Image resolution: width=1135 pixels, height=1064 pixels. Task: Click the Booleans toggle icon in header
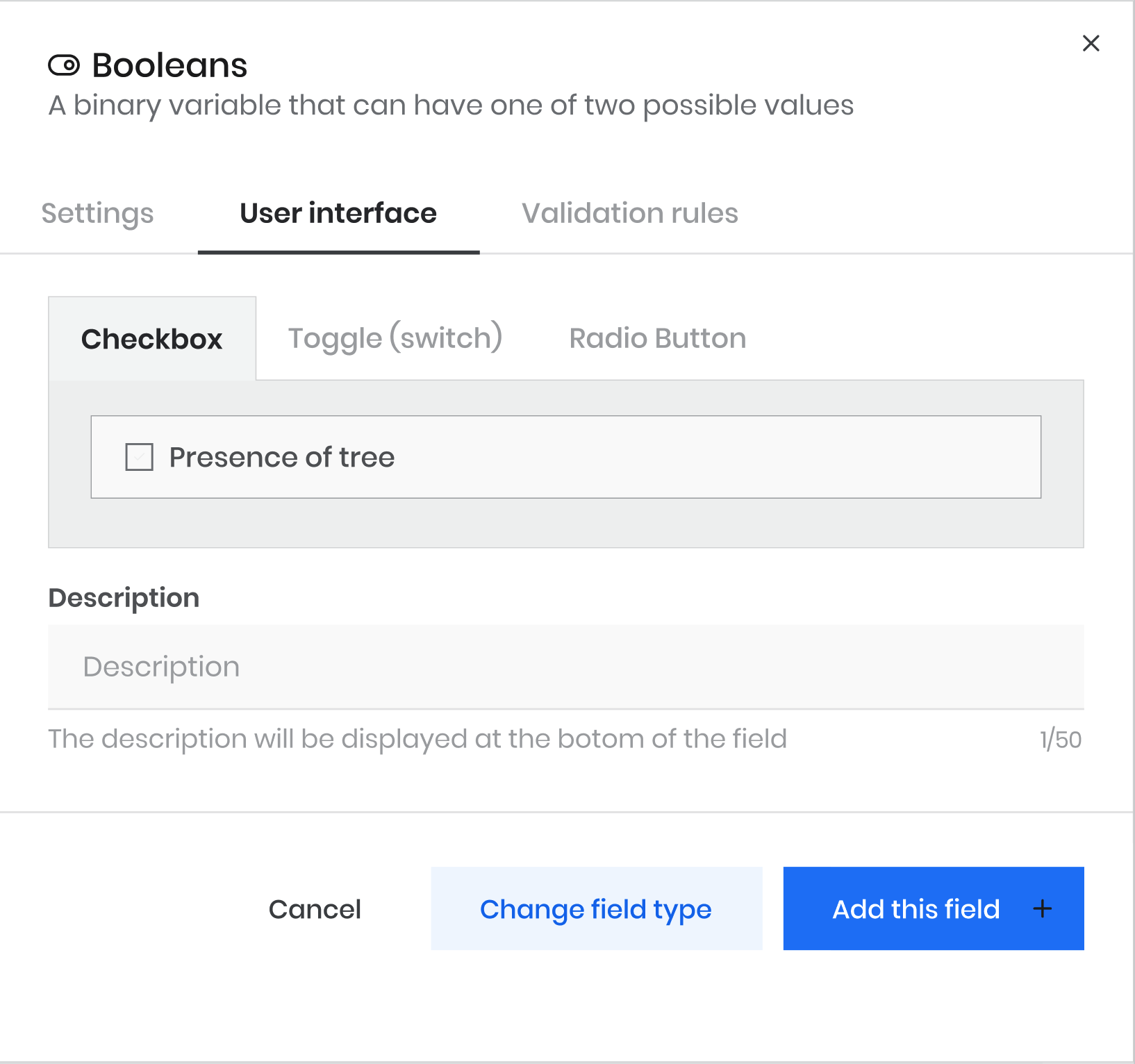pos(64,65)
